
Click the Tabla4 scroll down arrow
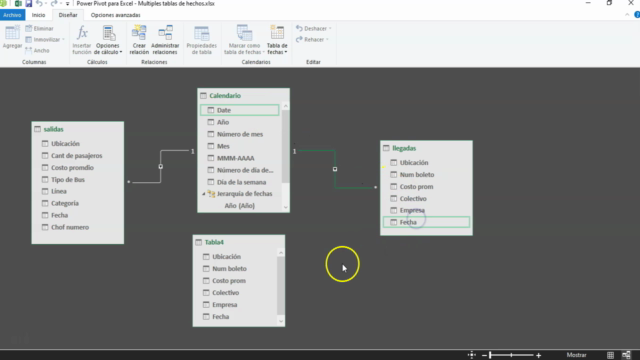pyautogui.click(x=281, y=321)
